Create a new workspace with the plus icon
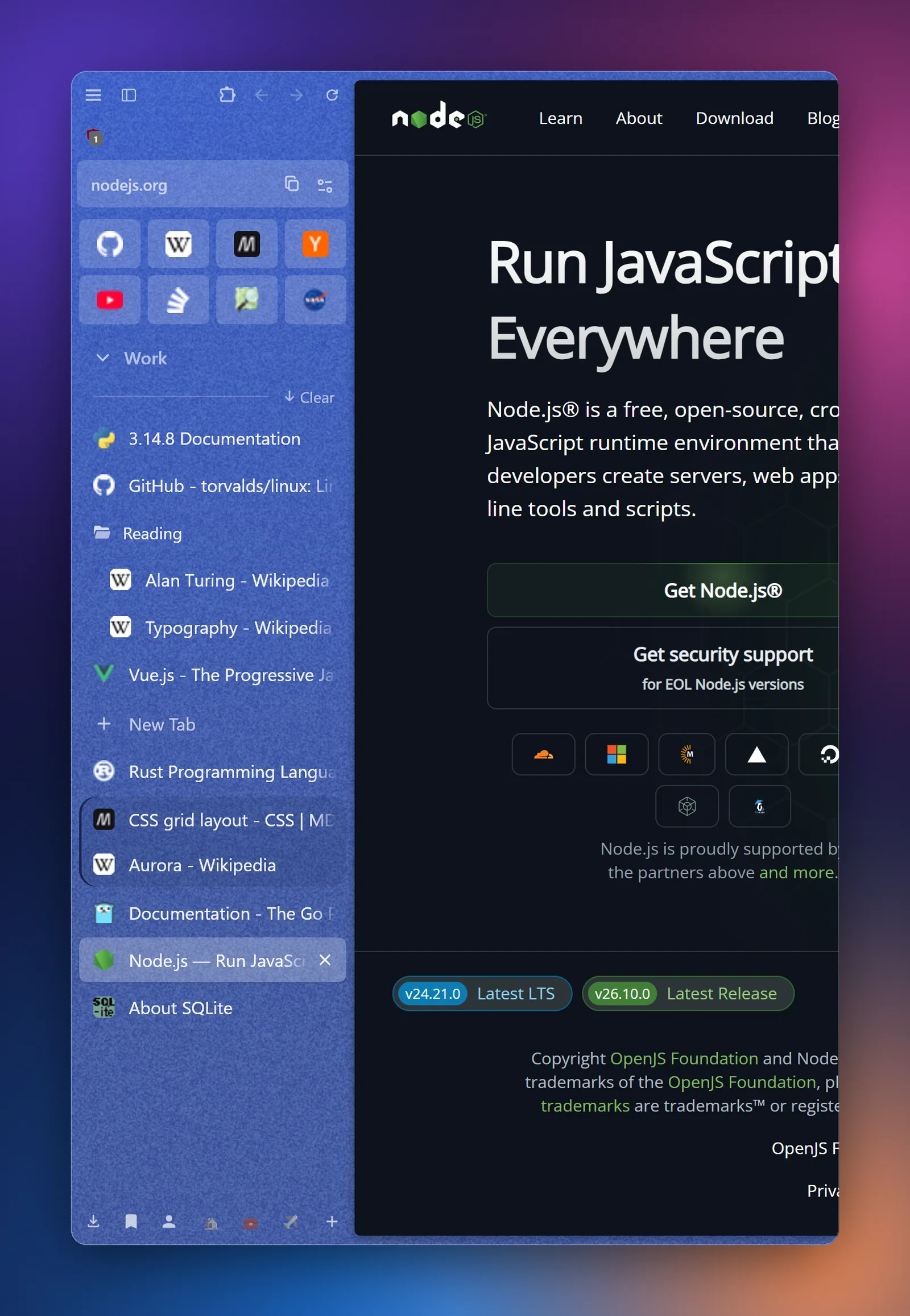 [x=332, y=1222]
